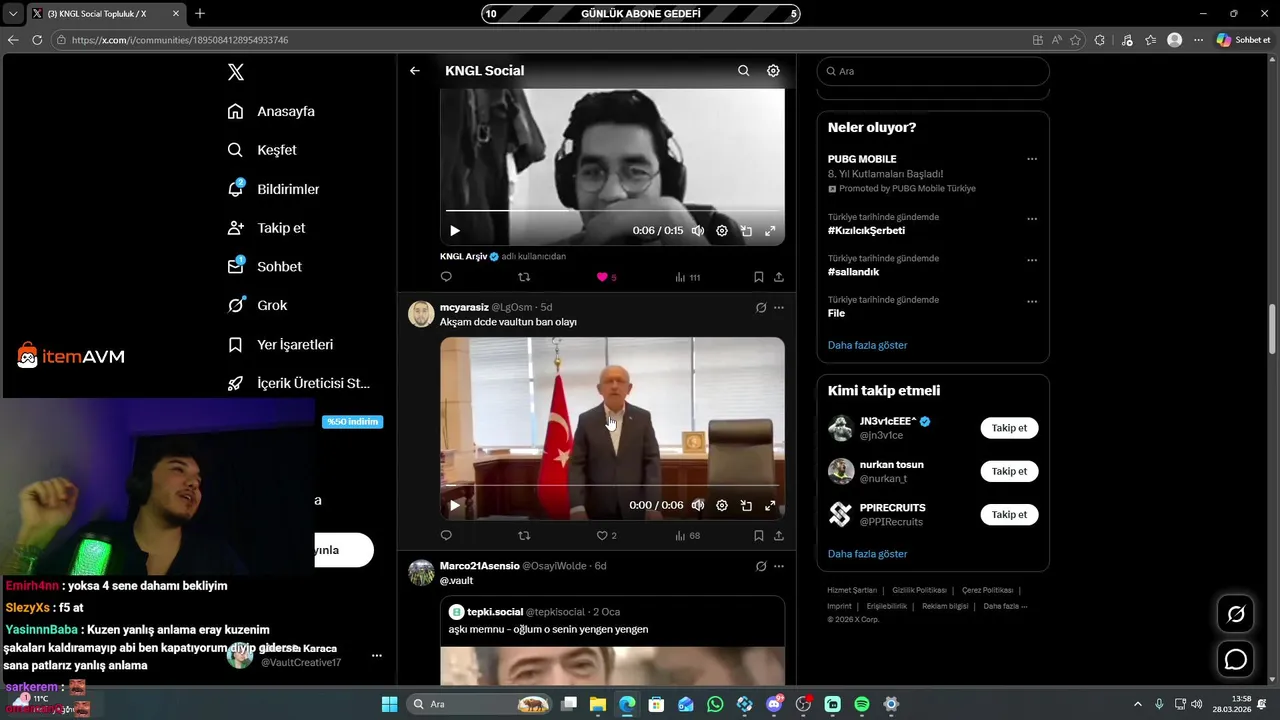Open options for File trend
Screen dimensions: 1280x720
[1032, 301]
